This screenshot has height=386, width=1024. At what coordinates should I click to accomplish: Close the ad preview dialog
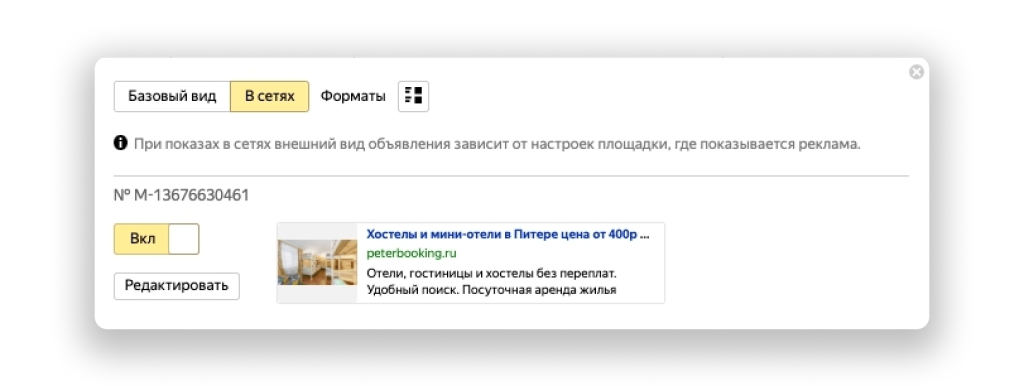tap(916, 72)
